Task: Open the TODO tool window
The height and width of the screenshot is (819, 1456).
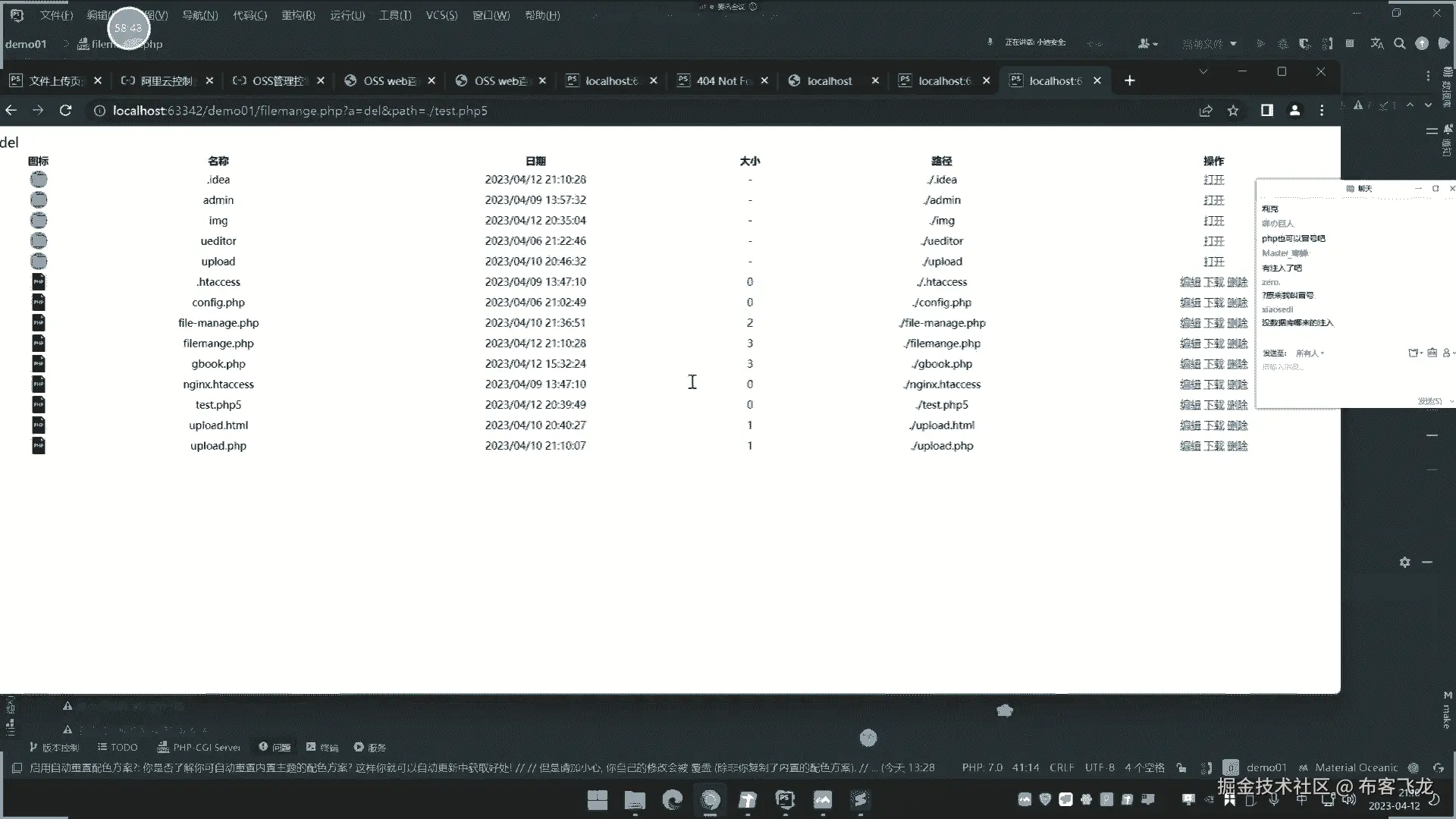Action: click(x=118, y=747)
